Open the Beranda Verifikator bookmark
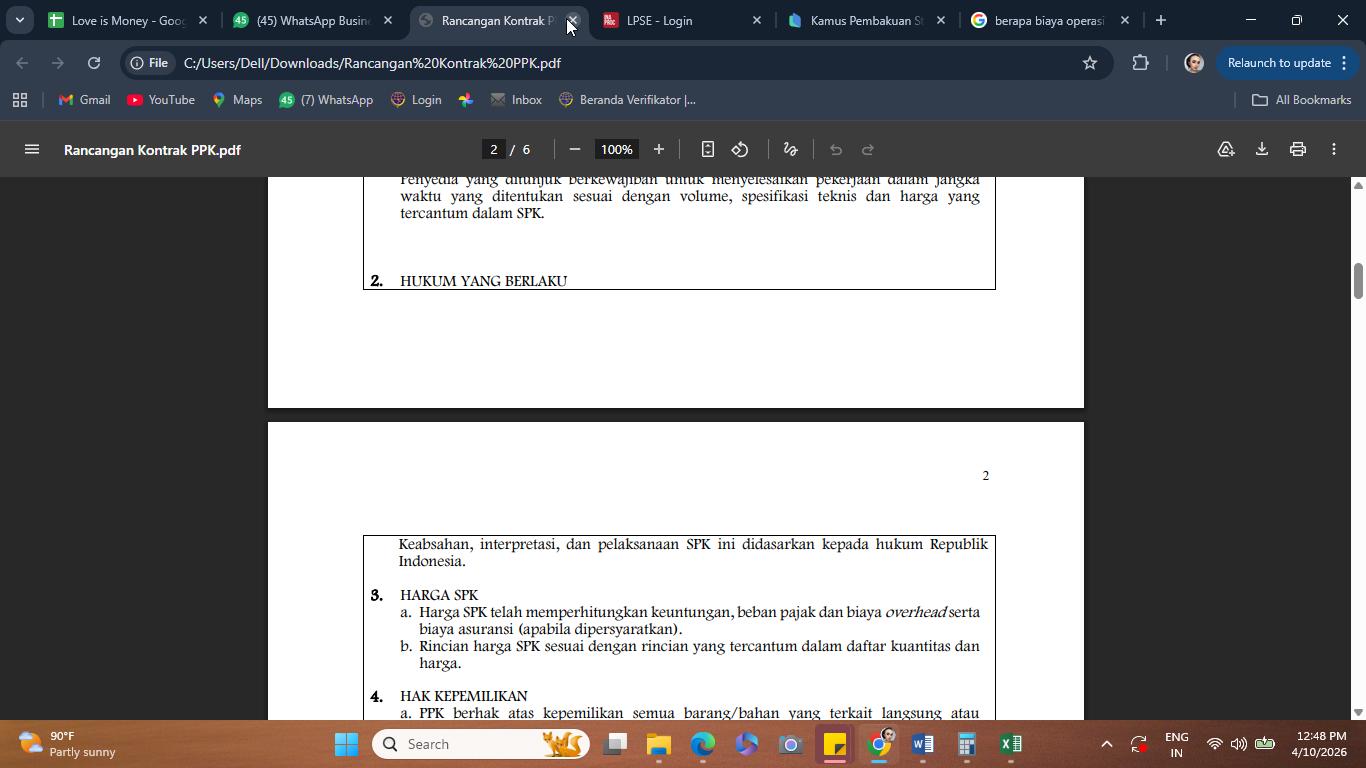Viewport: 1366px width, 768px height. (627, 100)
